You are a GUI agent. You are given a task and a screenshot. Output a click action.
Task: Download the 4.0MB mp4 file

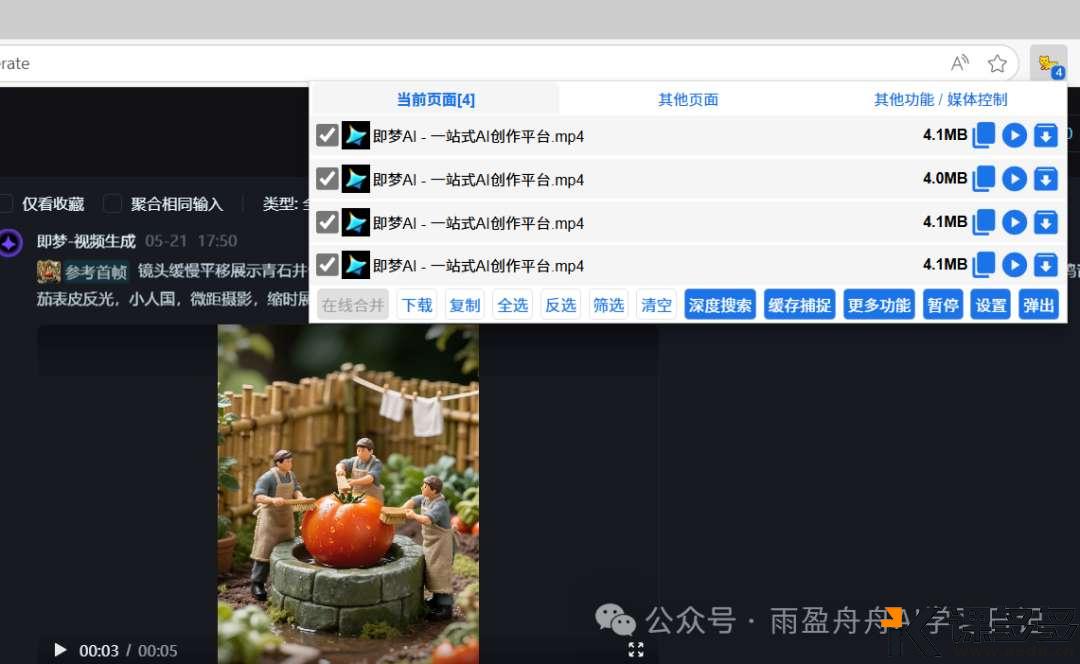pos(1045,179)
